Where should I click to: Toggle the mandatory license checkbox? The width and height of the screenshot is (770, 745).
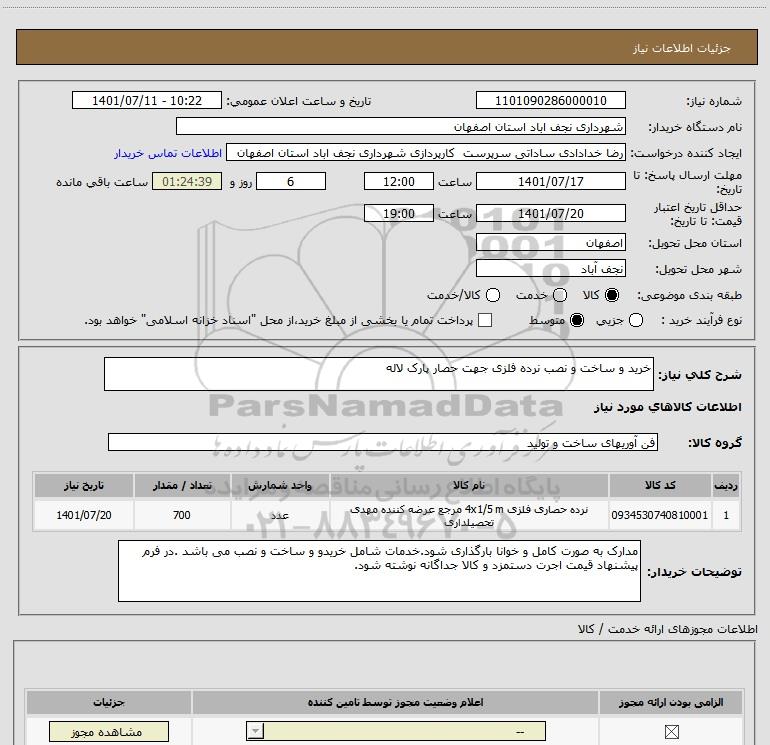click(x=671, y=732)
